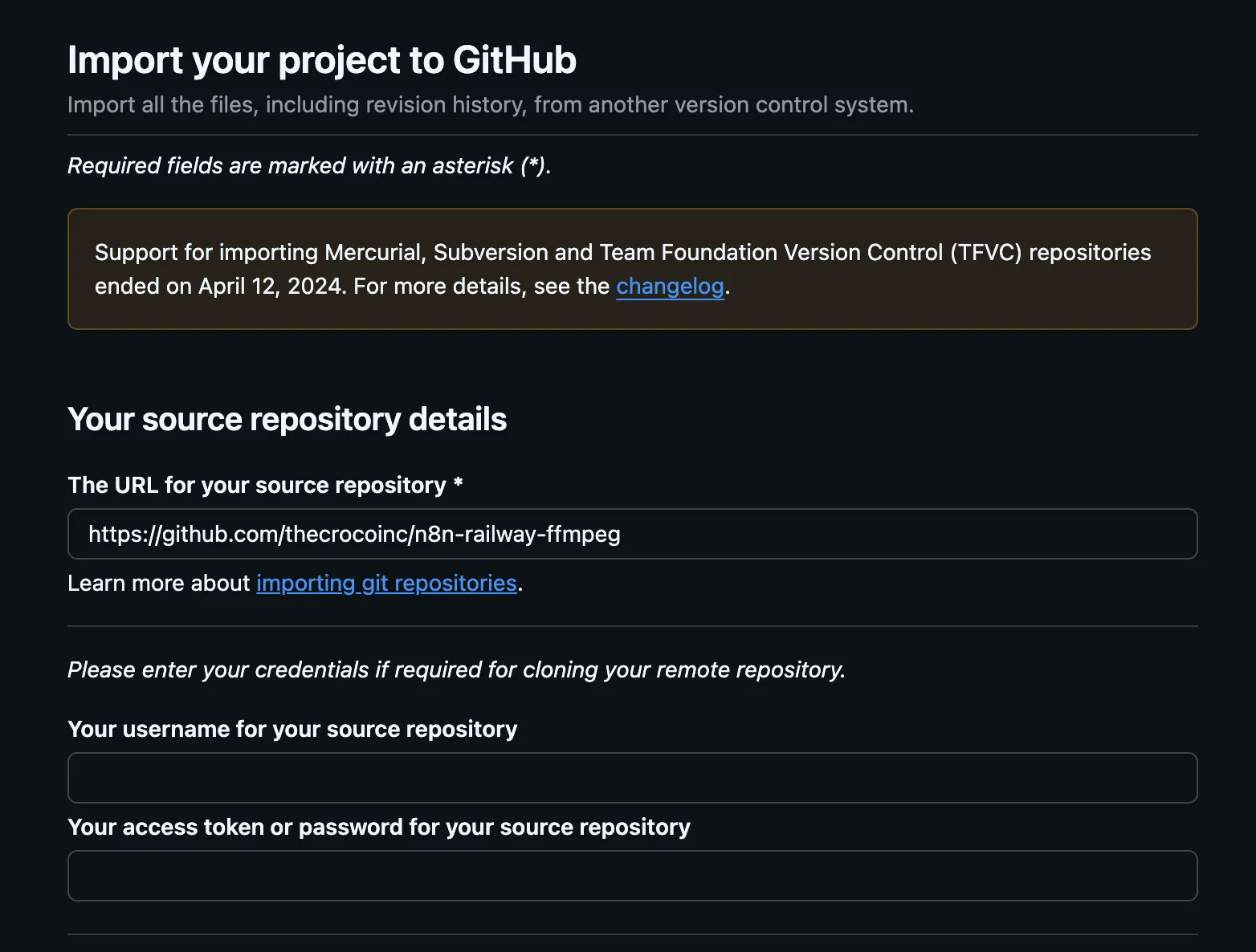
Task: Click the "Your access token or password" label
Action: 379,827
